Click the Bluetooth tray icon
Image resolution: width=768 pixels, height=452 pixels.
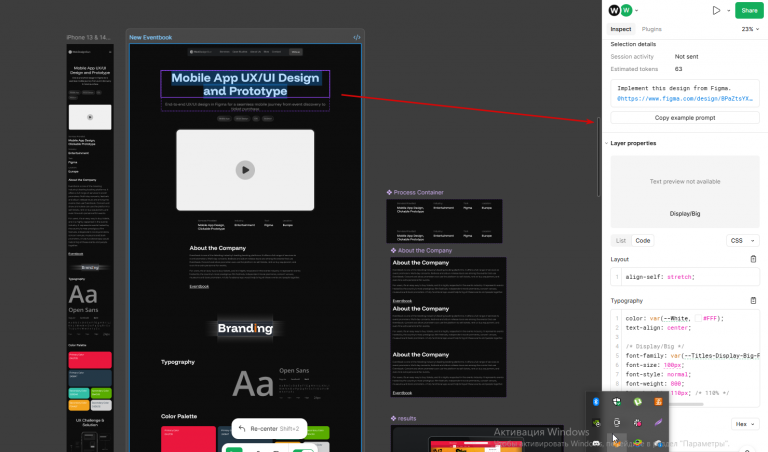(596, 402)
